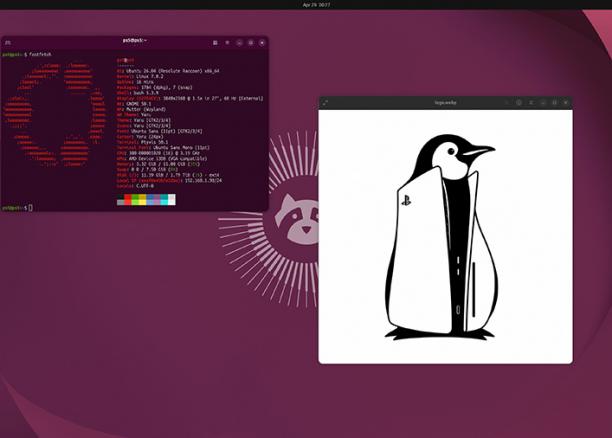The width and height of the screenshot is (612, 438).
Task: Open a new tab in the terminal
Action: click(8, 42)
